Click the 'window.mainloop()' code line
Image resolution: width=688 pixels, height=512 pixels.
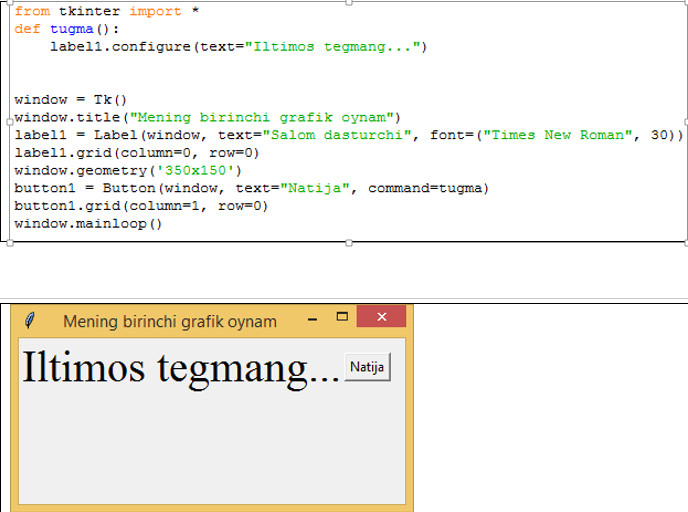coord(87,223)
